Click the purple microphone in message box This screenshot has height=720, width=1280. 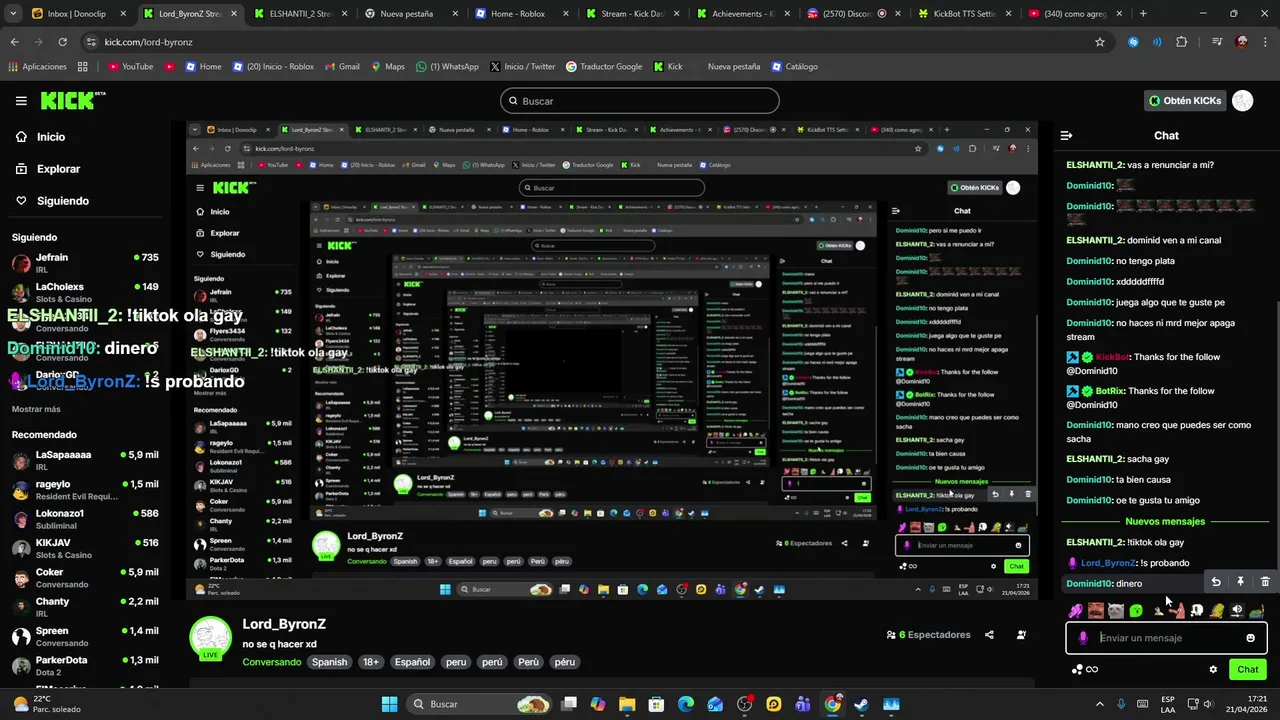pos(1083,638)
